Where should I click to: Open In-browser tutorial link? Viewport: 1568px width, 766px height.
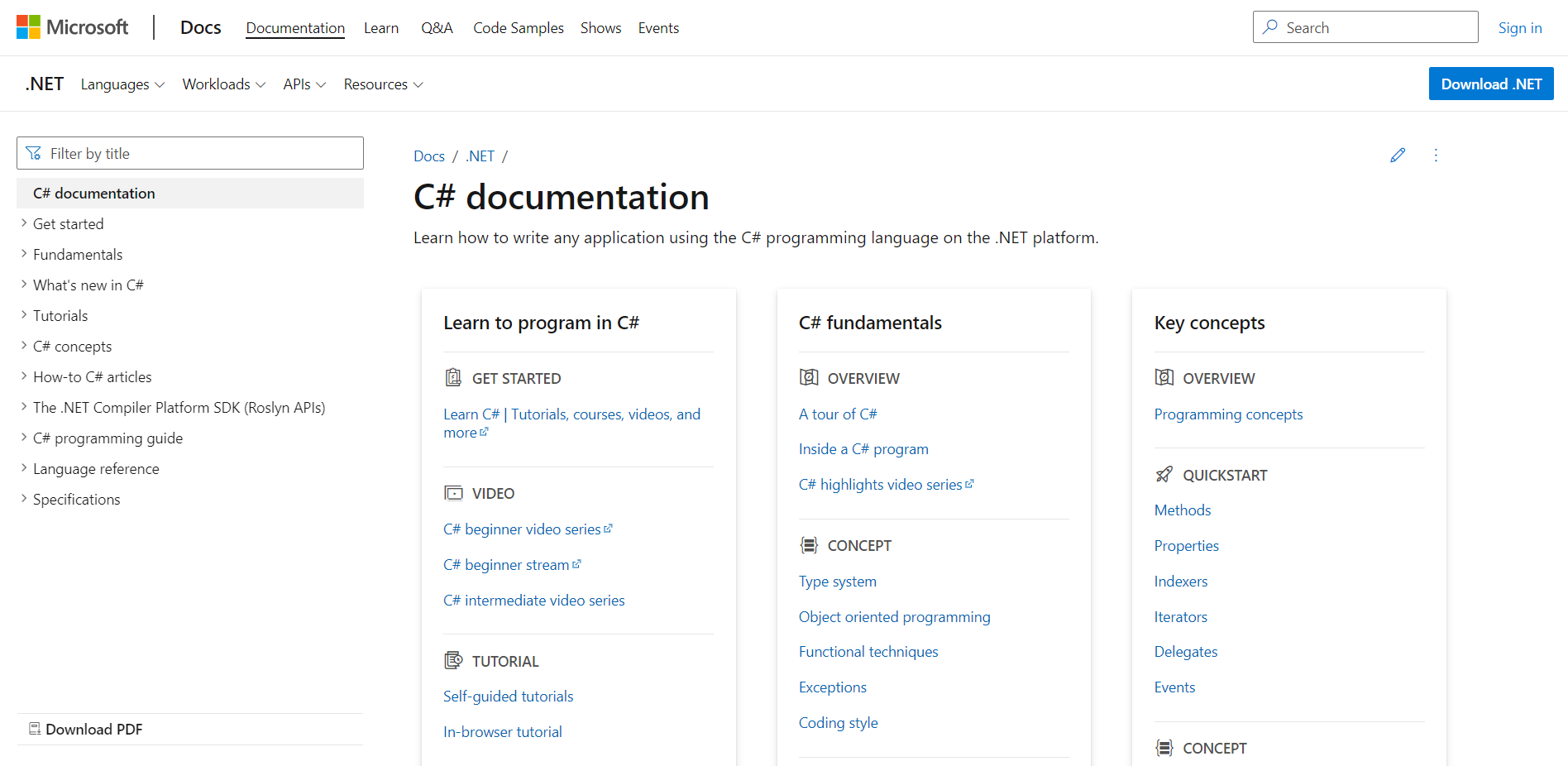point(503,731)
